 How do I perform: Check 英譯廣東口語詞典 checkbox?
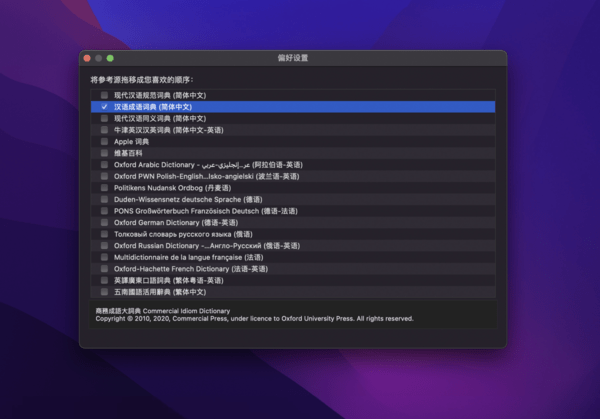click(x=104, y=280)
